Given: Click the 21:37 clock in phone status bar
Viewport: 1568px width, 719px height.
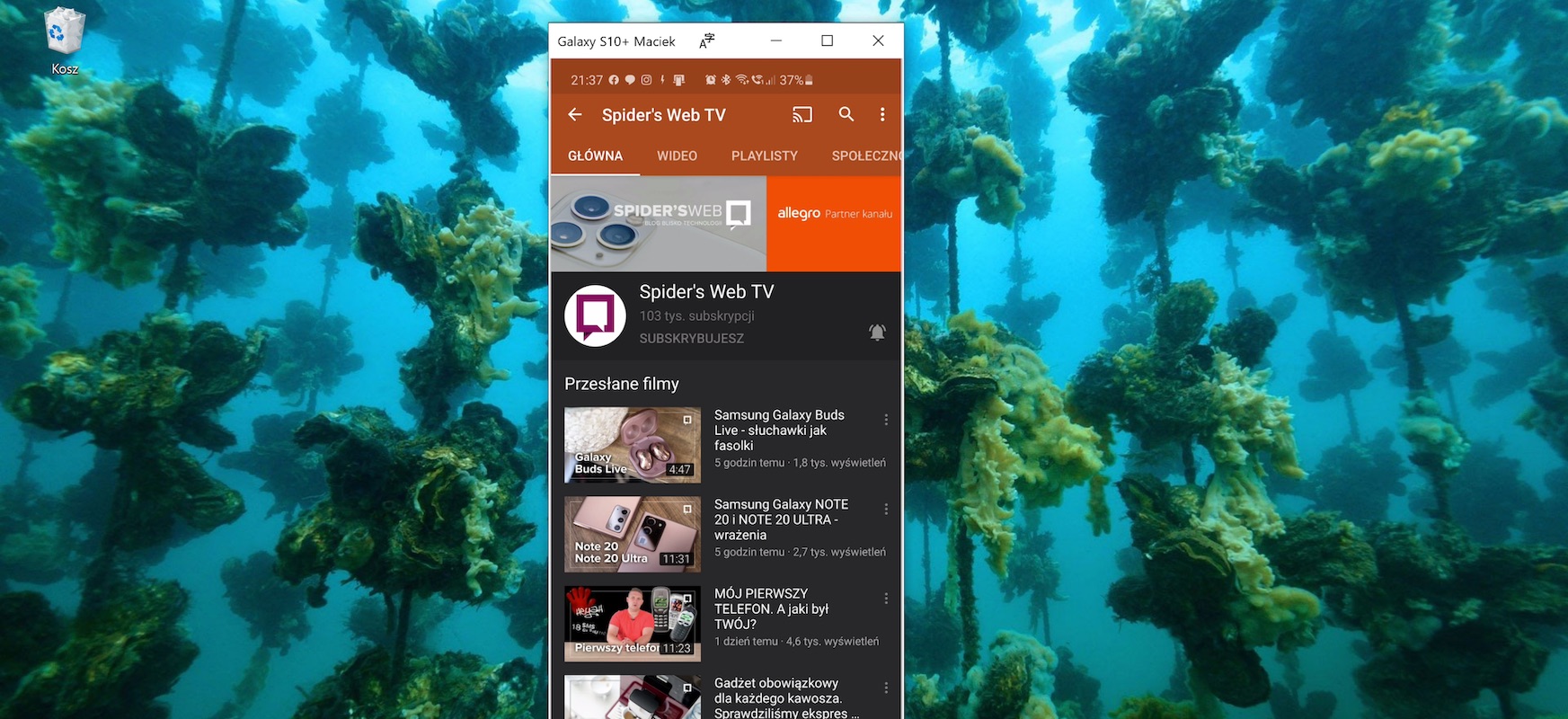Looking at the screenshot, I should pyautogui.click(x=587, y=80).
